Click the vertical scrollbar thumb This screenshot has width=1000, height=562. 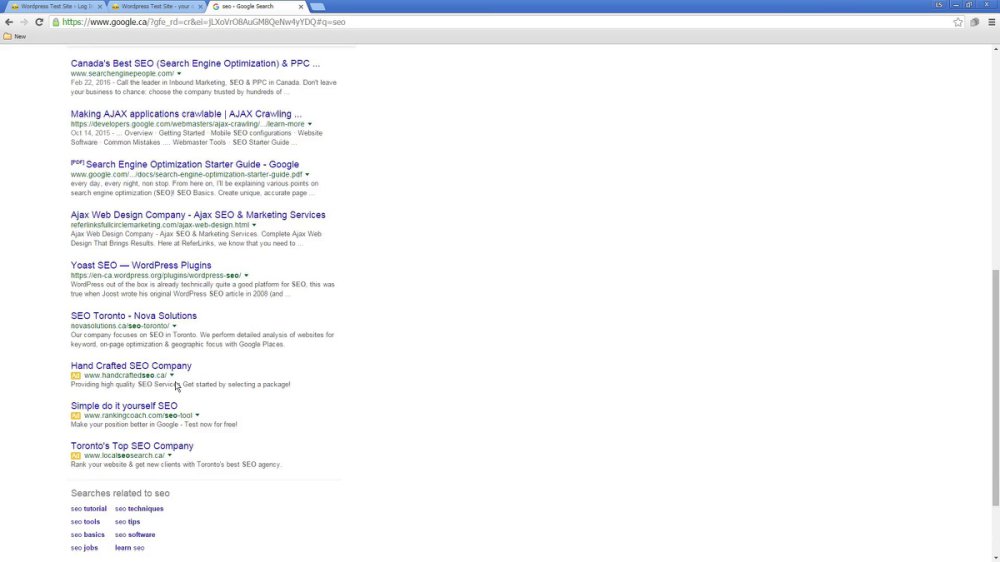(996, 388)
